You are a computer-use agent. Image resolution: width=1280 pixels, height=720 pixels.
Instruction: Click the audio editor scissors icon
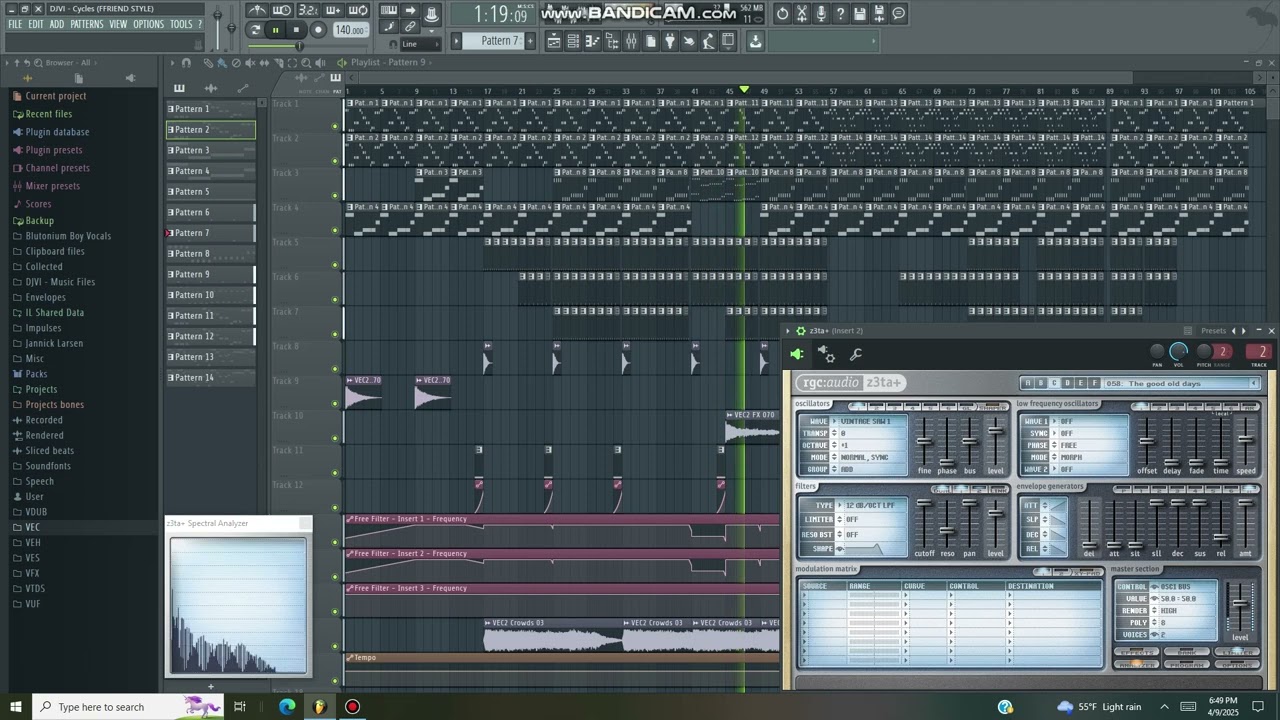click(802, 13)
